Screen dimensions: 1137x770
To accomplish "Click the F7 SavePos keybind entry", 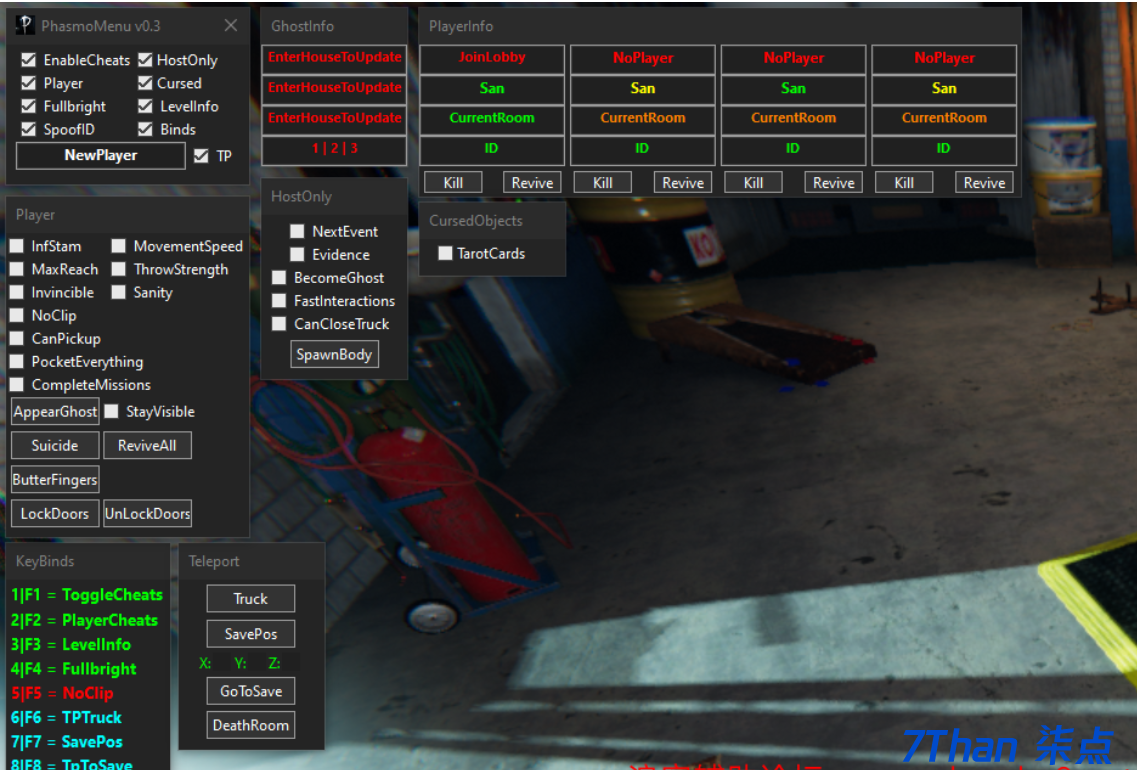I will click(x=67, y=742).
